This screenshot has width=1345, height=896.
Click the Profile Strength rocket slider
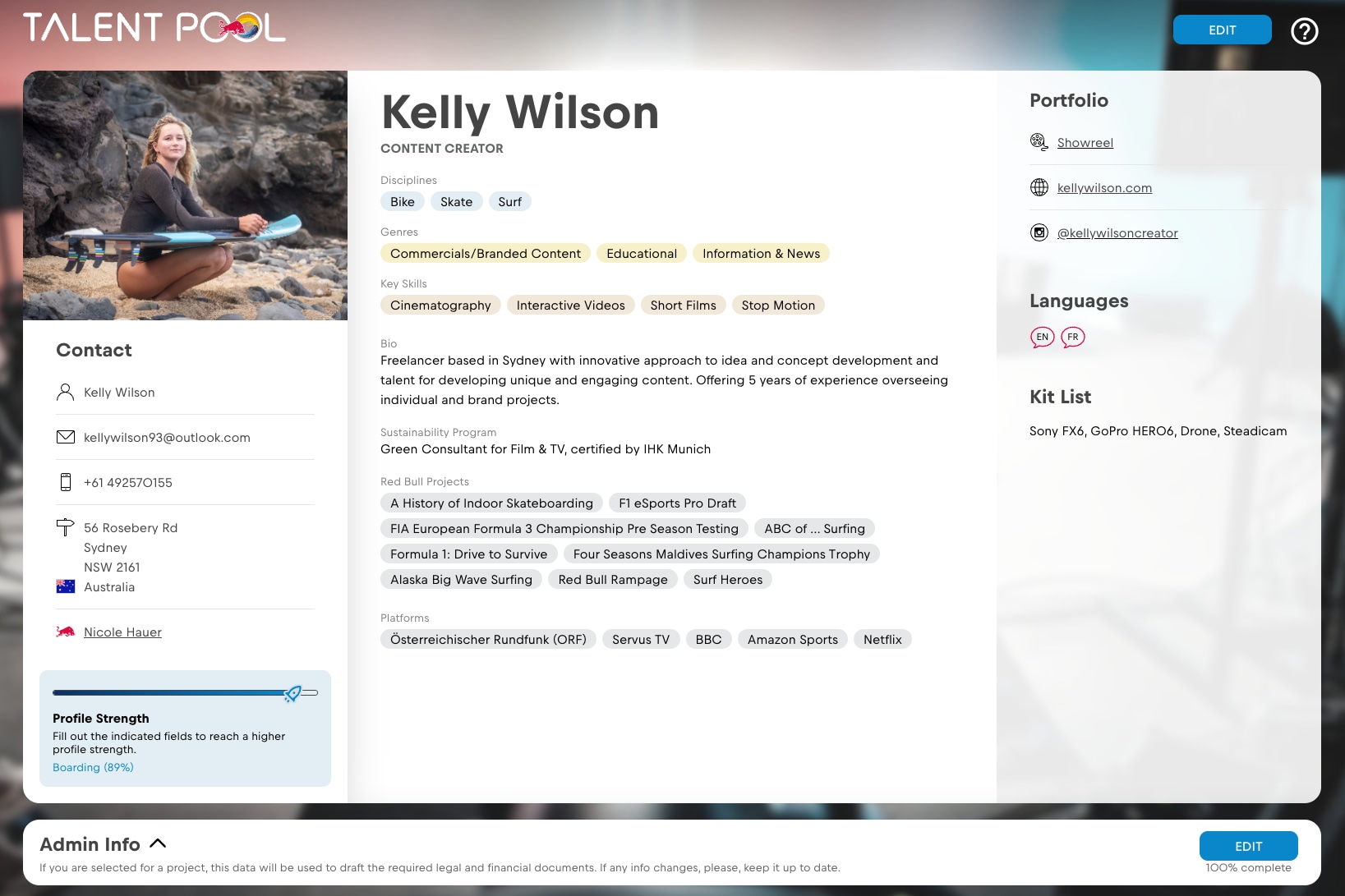pyautogui.click(x=292, y=694)
